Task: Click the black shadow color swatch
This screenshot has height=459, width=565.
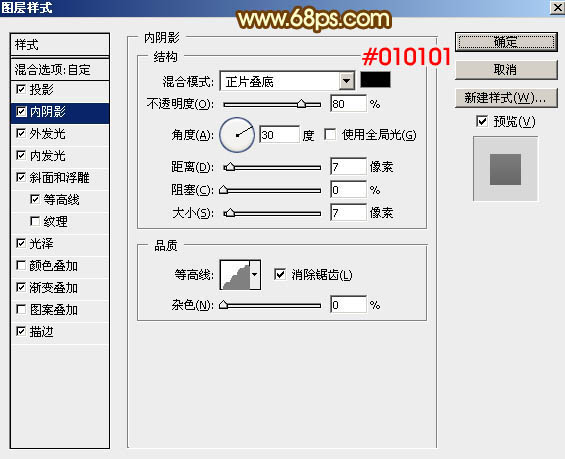Action: (375, 80)
